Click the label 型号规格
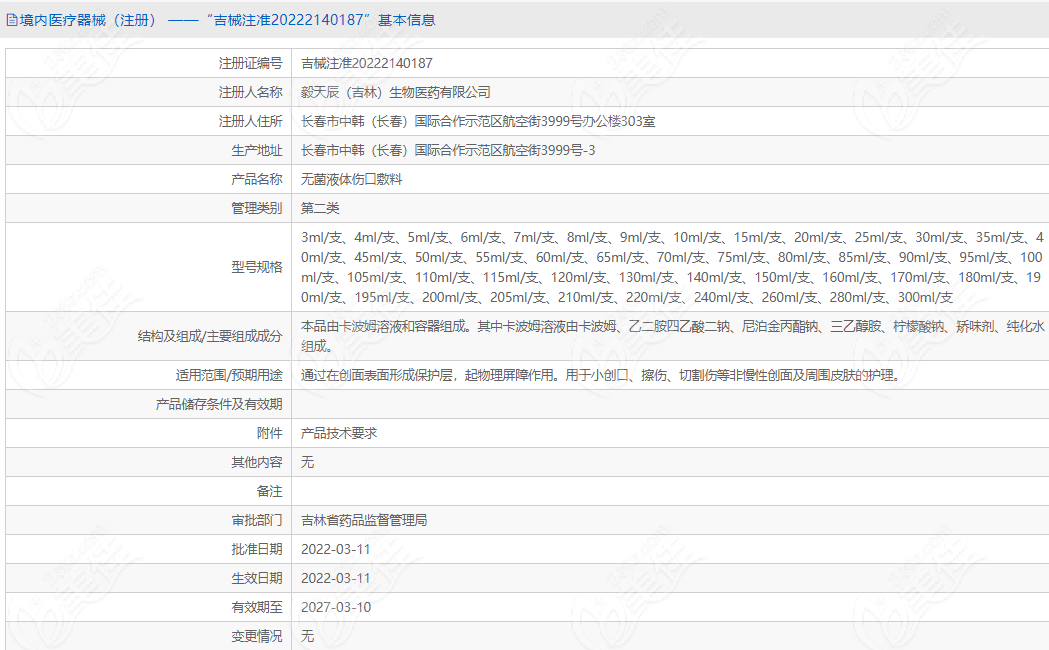 pos(257,267)
